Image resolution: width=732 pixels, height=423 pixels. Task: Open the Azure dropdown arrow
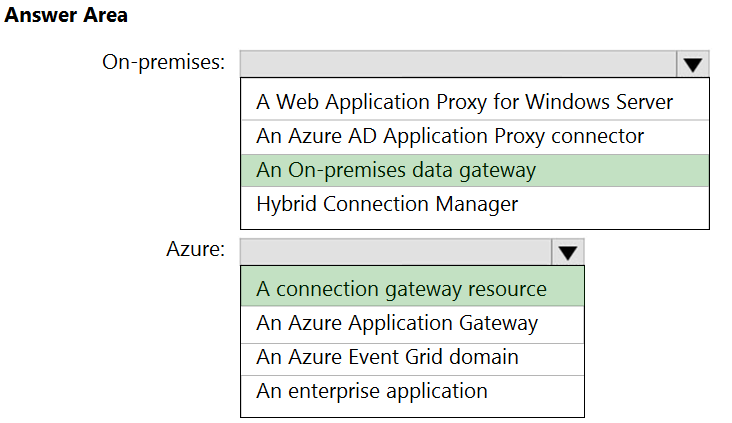point(568,253)
